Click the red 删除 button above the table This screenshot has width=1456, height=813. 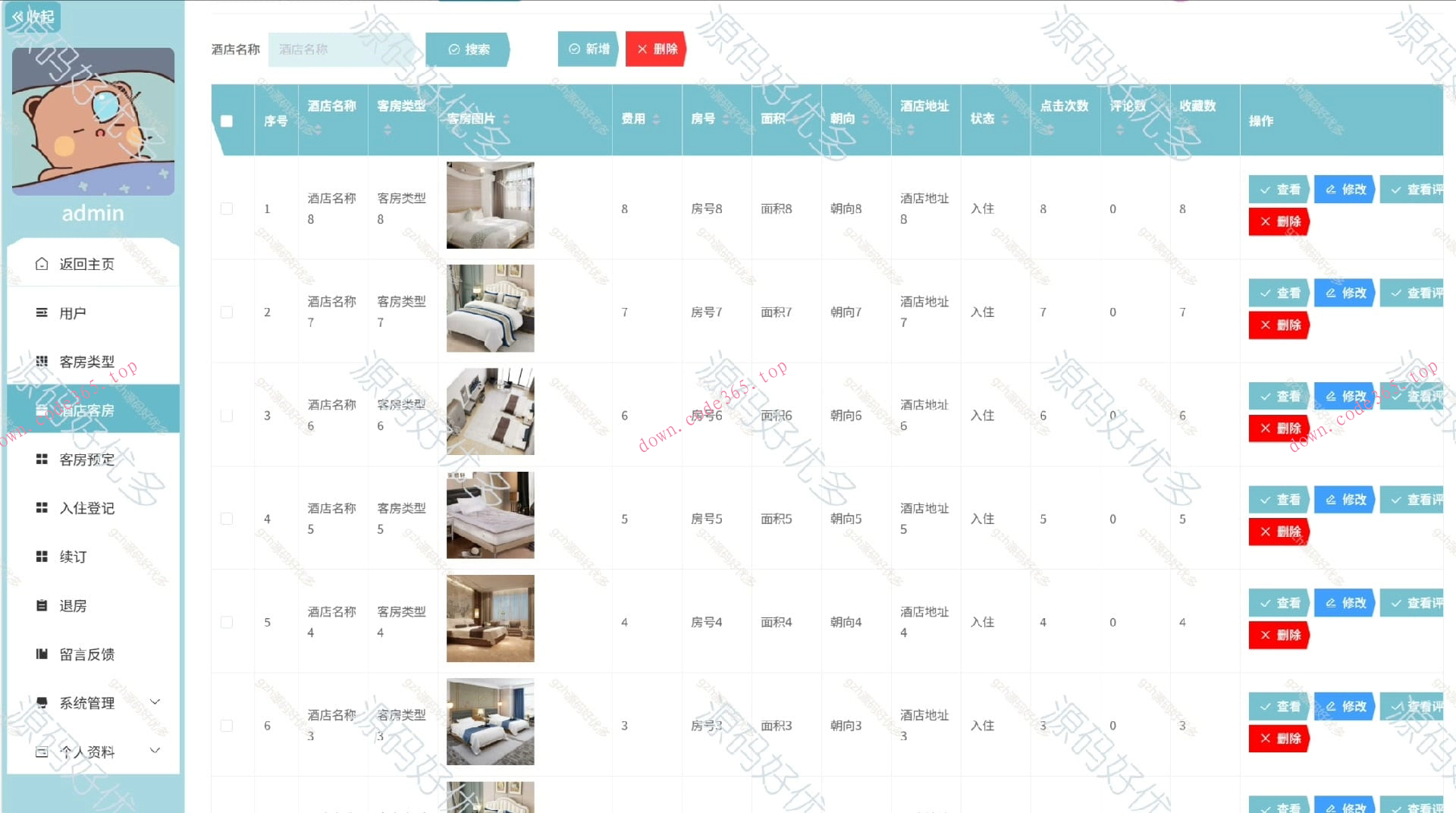[656, 49]
